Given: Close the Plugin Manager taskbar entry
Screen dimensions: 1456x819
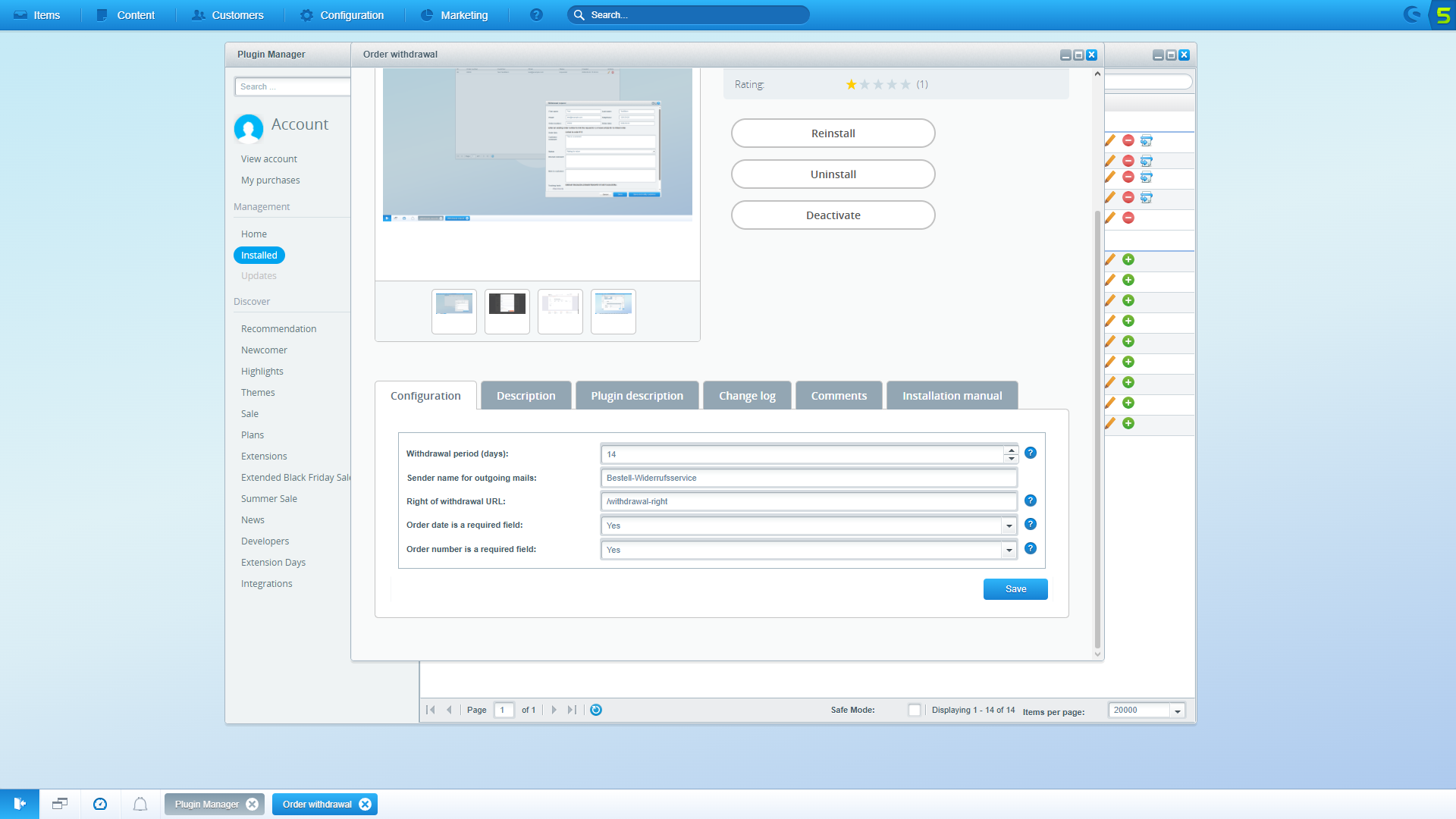Looking at the screenshot, I should (253, 805).
